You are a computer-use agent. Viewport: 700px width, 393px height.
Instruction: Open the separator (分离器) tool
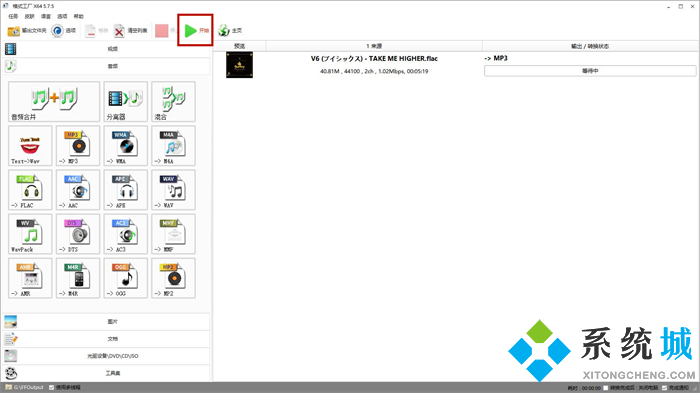pos(125,102)
